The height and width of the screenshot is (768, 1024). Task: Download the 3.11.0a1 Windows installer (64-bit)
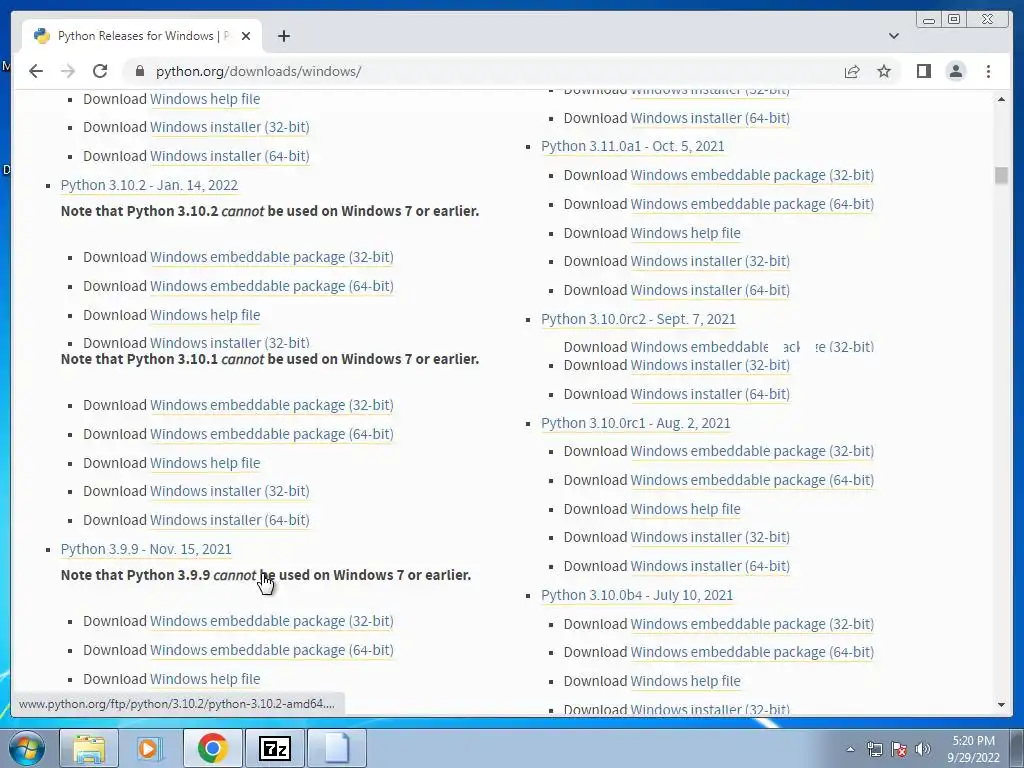pos(710,290)
